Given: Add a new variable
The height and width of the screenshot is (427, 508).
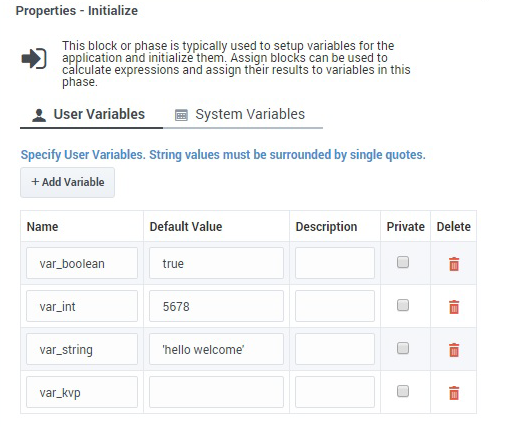Looking at the screenshot, I should point(67,182).
